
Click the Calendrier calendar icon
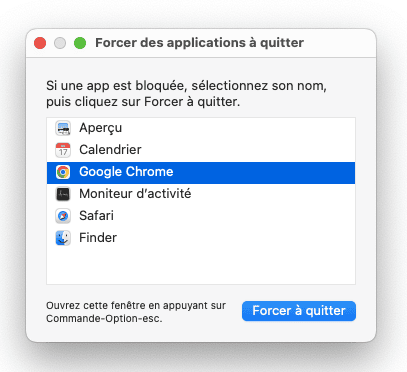tap(63, 150)
